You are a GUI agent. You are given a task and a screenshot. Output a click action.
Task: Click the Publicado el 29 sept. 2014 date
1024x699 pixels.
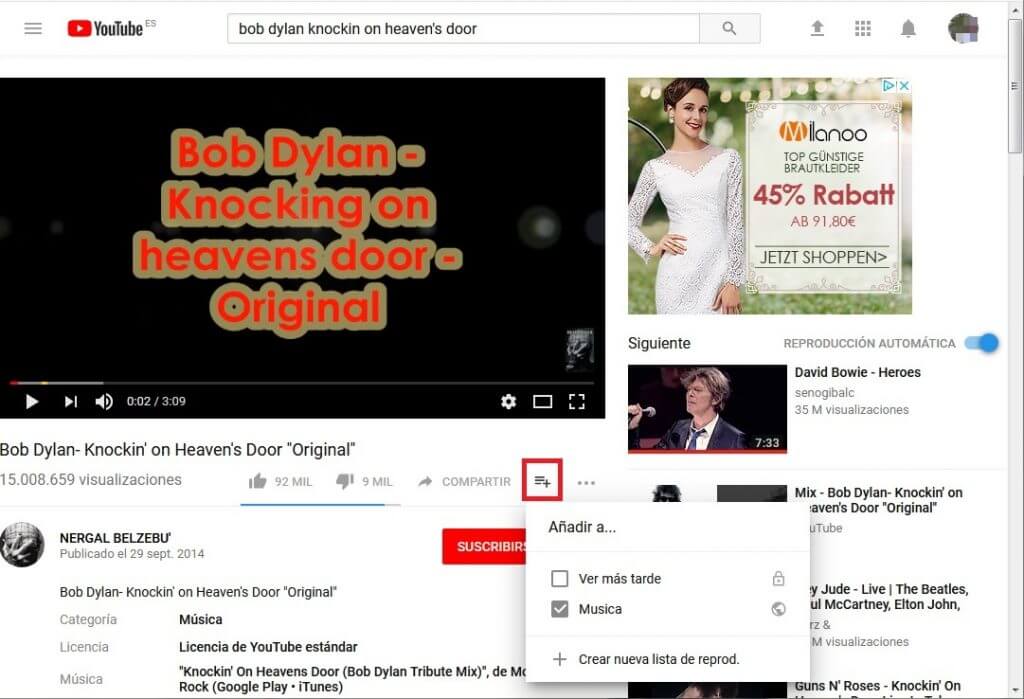[132, 554]
